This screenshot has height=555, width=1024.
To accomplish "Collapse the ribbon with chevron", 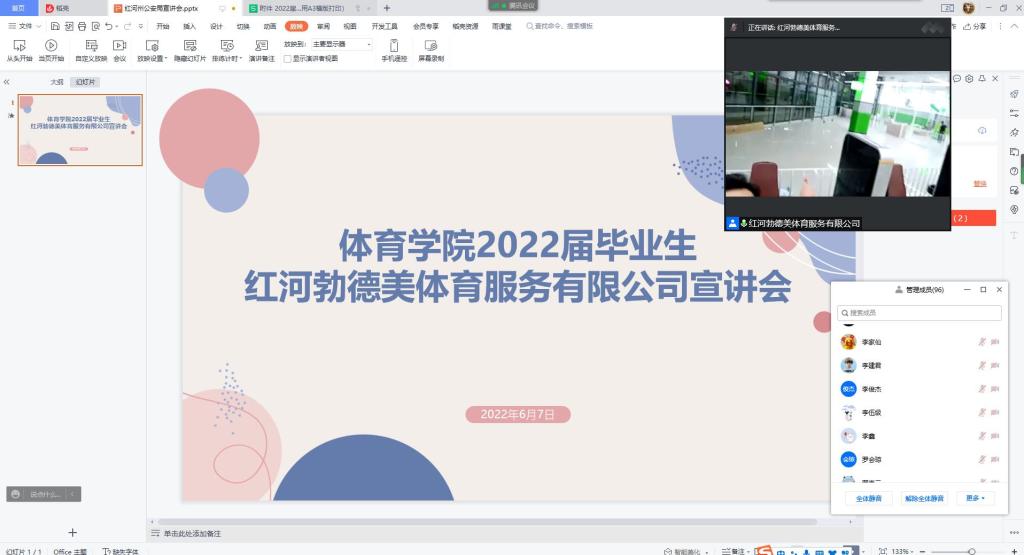I will (1014, 26).
